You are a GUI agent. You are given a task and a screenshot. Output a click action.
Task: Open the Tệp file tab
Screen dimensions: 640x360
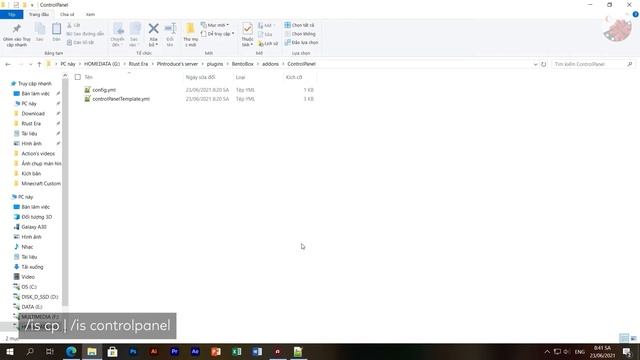(11, 15)
